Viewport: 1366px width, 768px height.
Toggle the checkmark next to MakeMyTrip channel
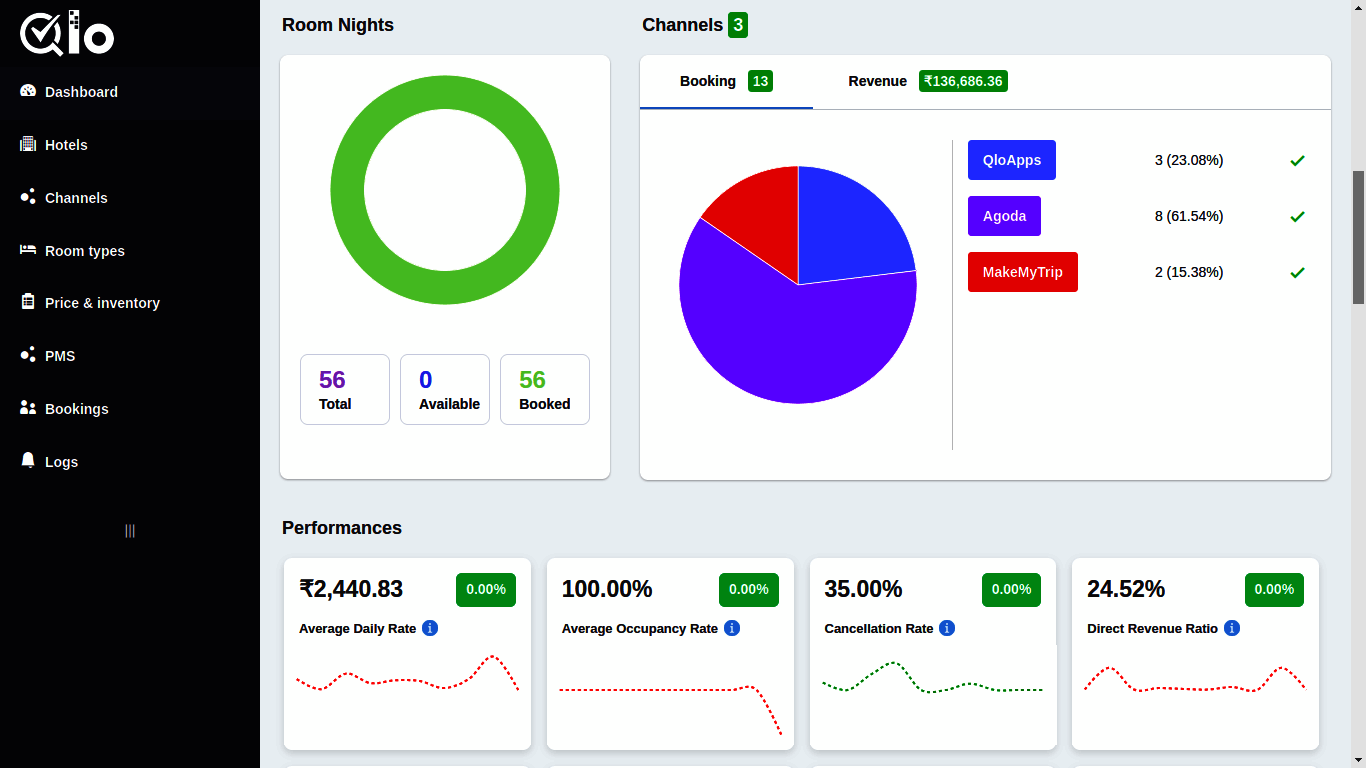[x=1297, y=272]
